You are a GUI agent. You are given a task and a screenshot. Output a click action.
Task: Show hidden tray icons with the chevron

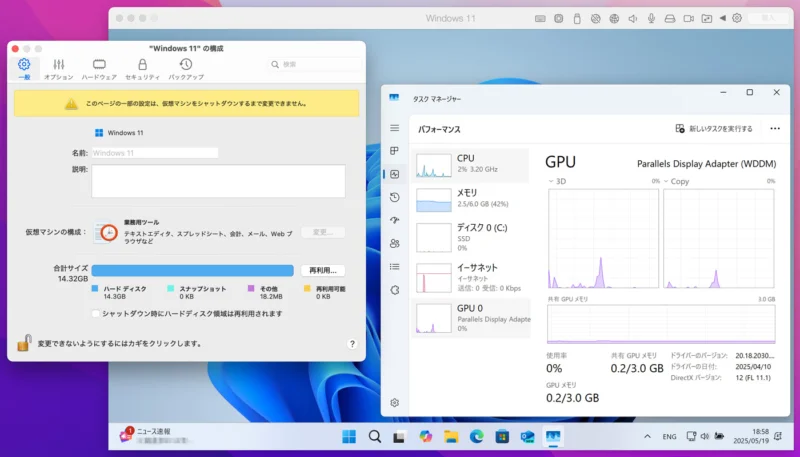point(647,437)
